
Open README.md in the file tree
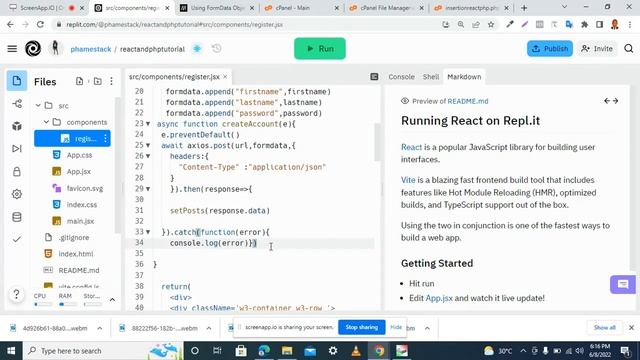coord(78,270)
